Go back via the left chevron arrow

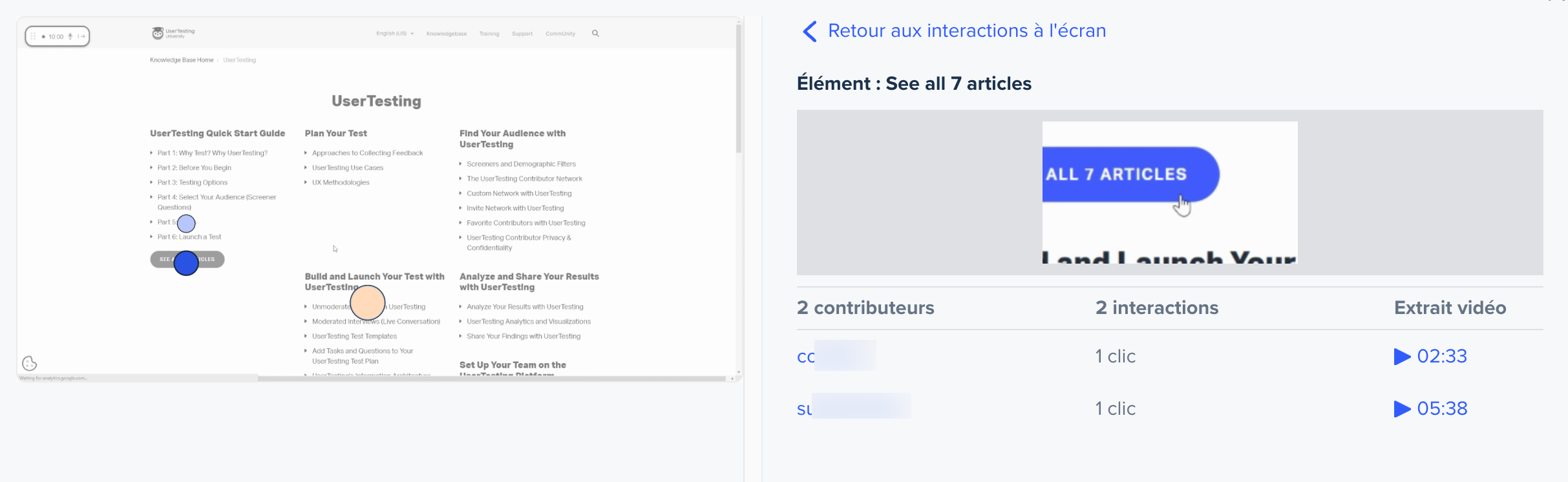[809, 31]
